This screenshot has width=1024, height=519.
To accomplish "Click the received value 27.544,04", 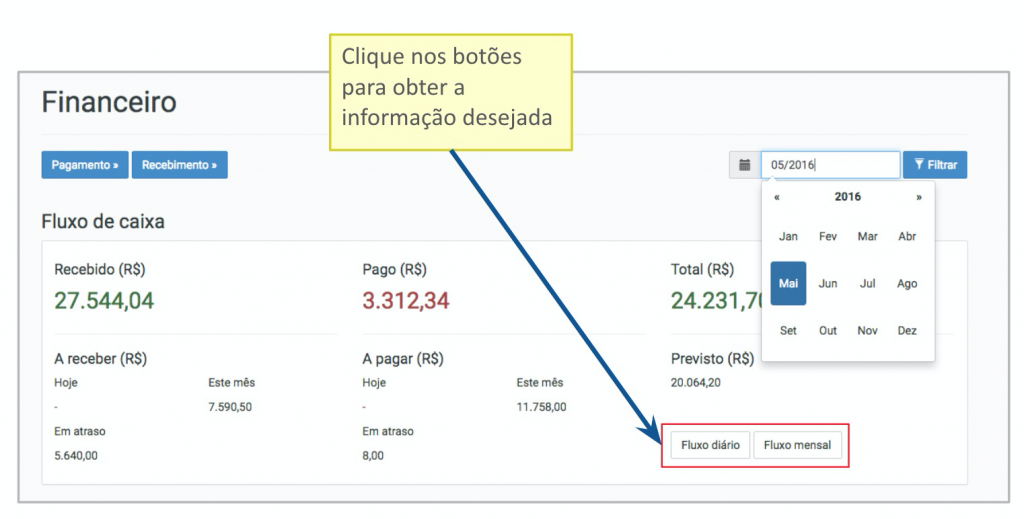I will [x=104, y=300].
